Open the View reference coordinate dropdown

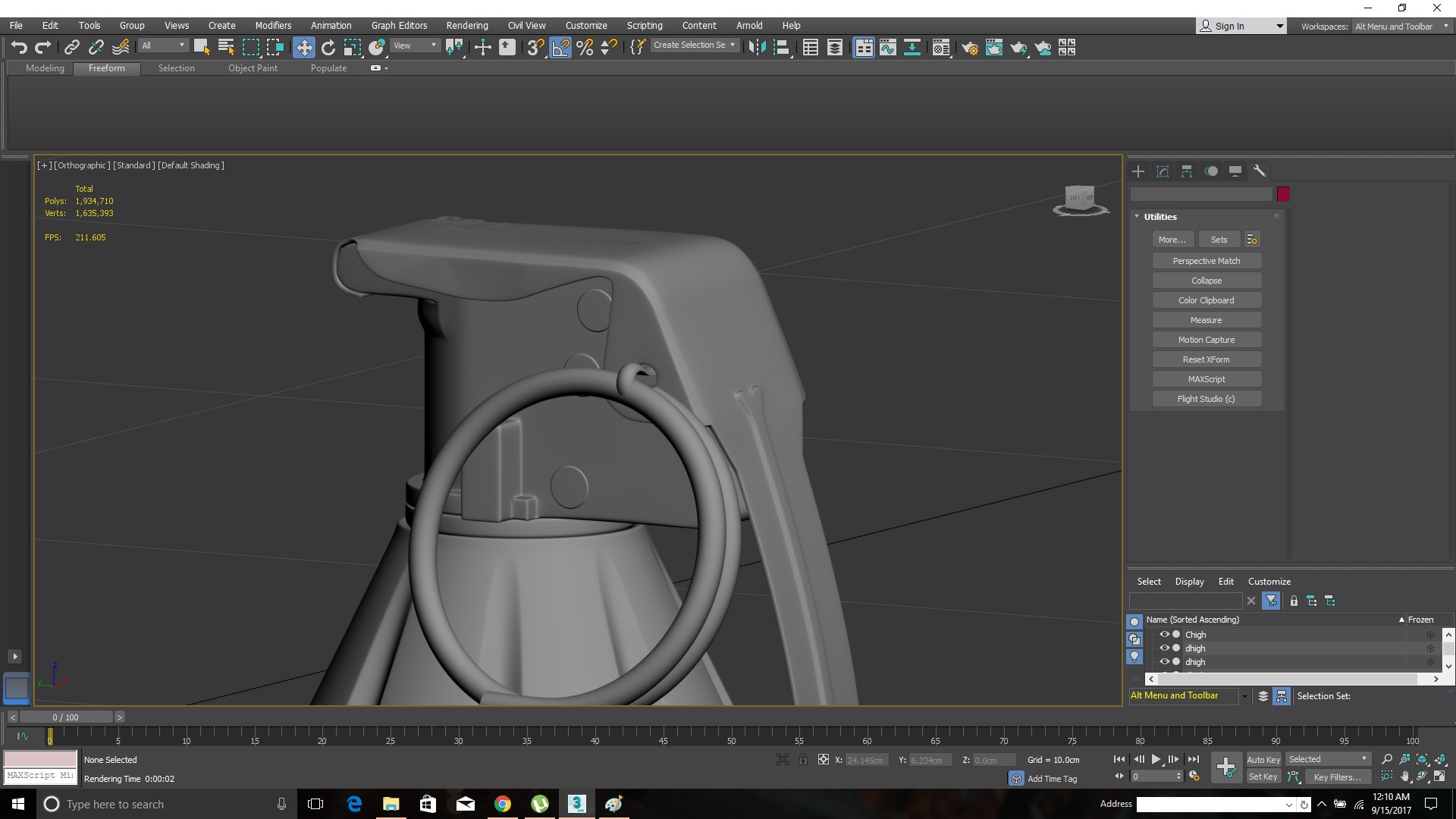(415, 45)
